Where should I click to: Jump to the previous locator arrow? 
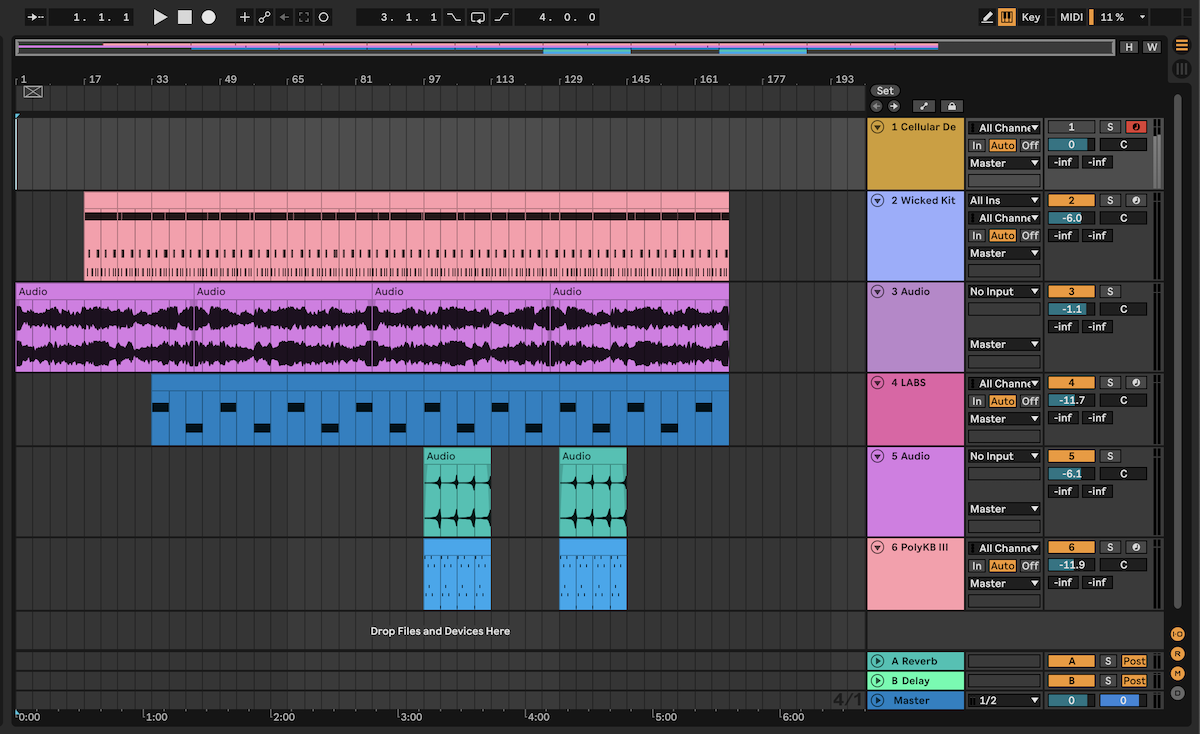click(876, 106)
